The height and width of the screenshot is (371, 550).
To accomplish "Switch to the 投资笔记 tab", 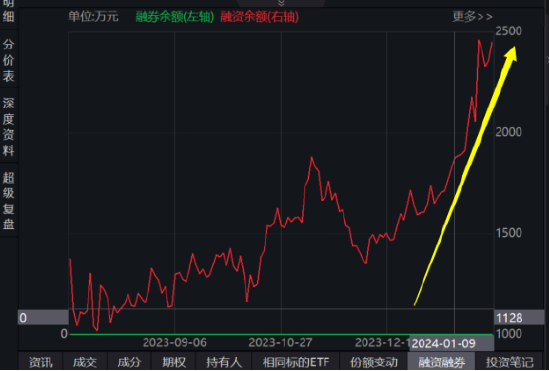I will point(509,362).
